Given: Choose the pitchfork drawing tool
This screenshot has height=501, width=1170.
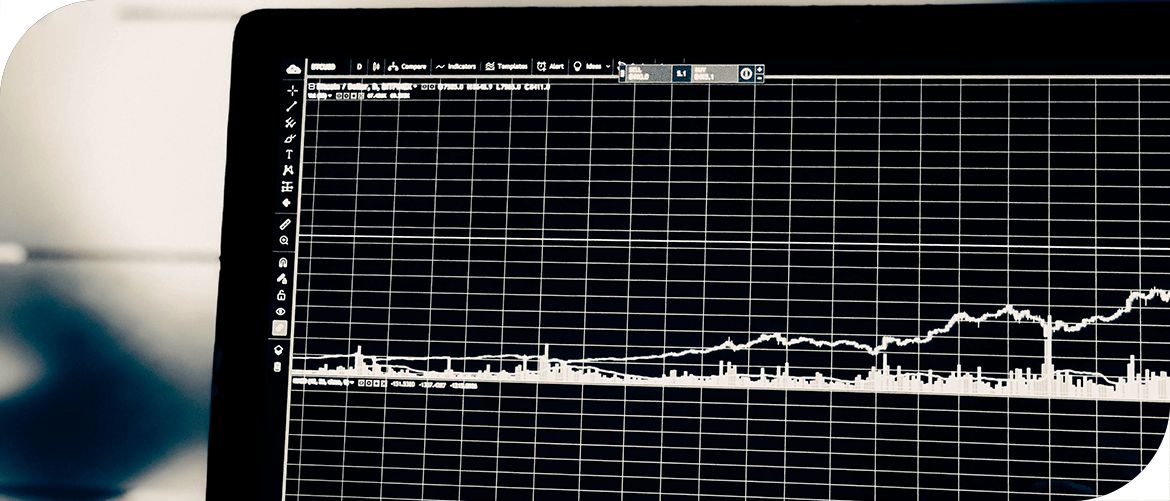Looking at the screenshot, I should 290,122.
